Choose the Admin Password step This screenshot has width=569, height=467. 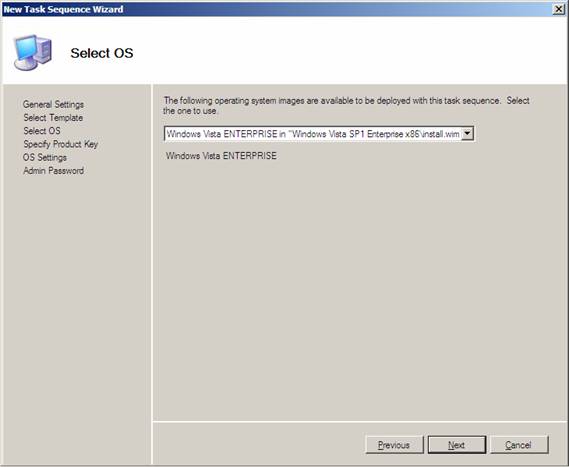(x=53, y=171)
